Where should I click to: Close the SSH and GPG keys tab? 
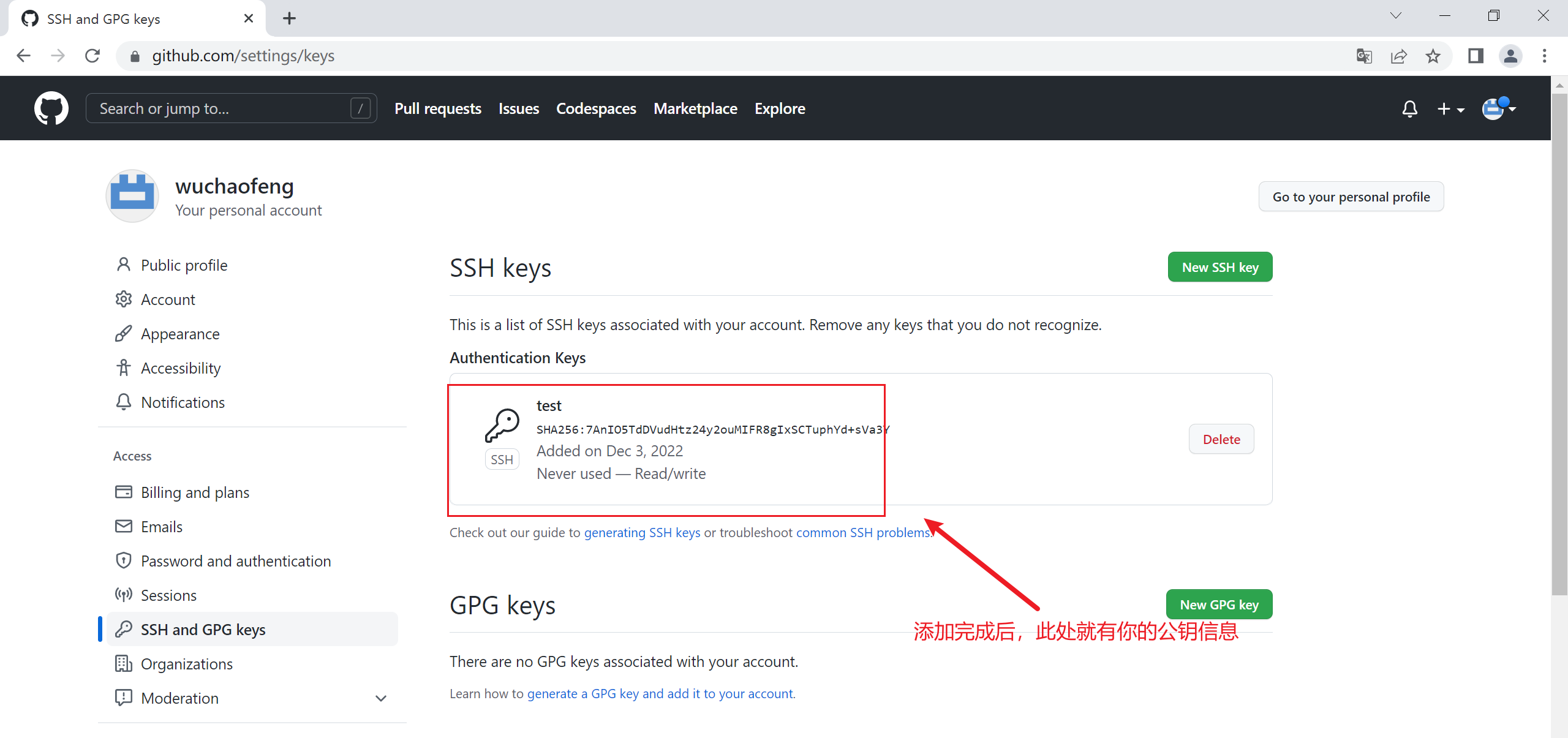click(249, 18)
